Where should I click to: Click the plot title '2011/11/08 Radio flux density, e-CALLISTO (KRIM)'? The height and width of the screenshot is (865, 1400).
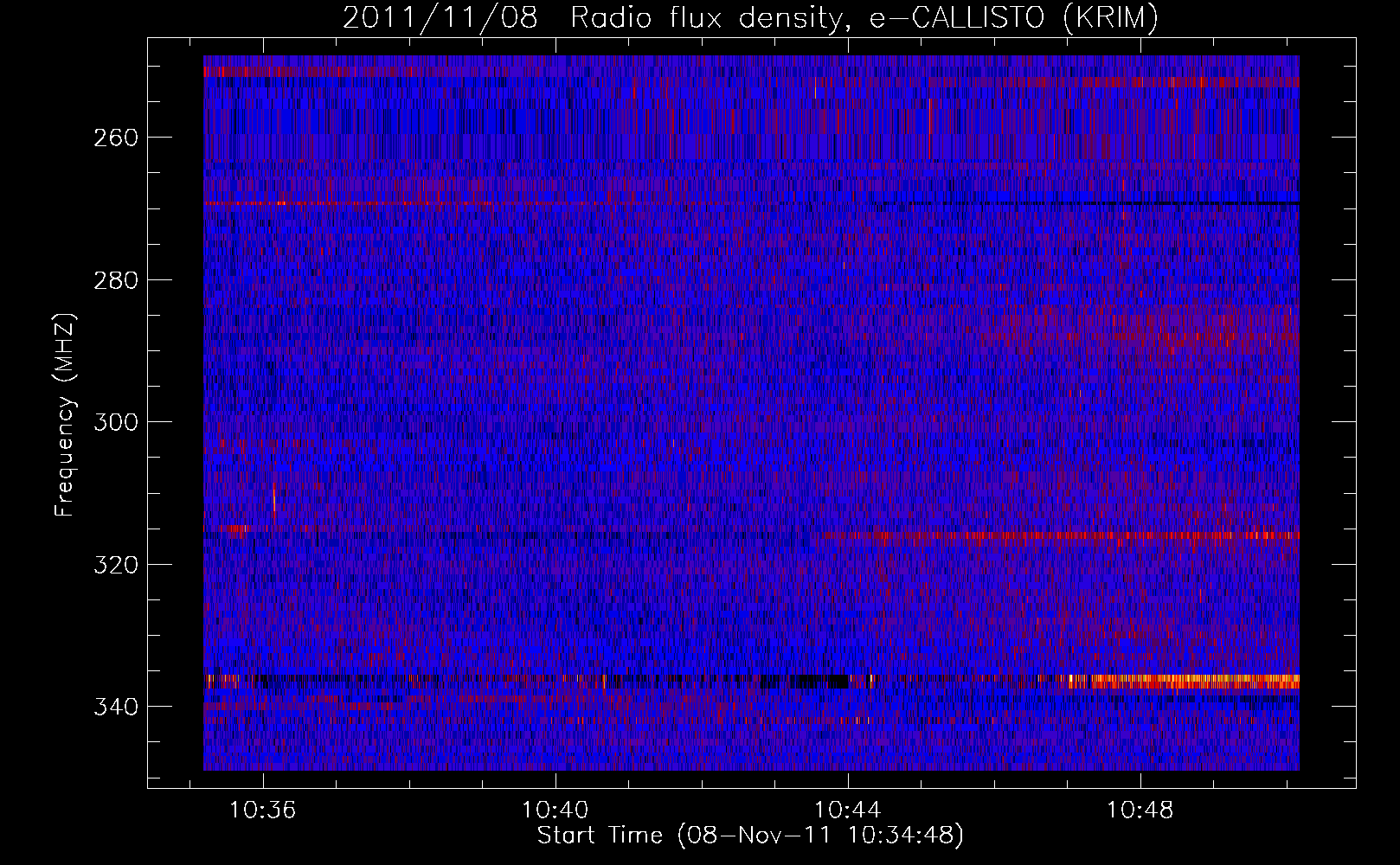(750, 18)
